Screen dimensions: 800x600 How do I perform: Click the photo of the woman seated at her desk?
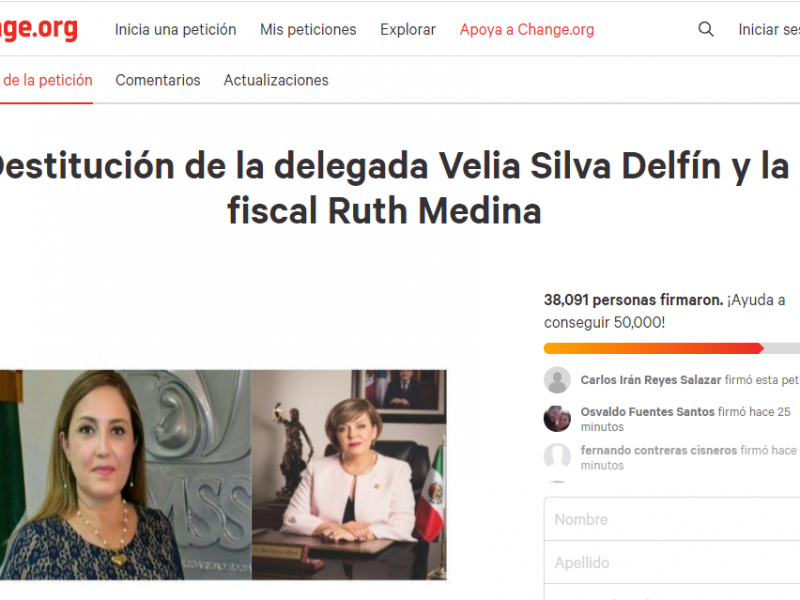pos(349,474)
